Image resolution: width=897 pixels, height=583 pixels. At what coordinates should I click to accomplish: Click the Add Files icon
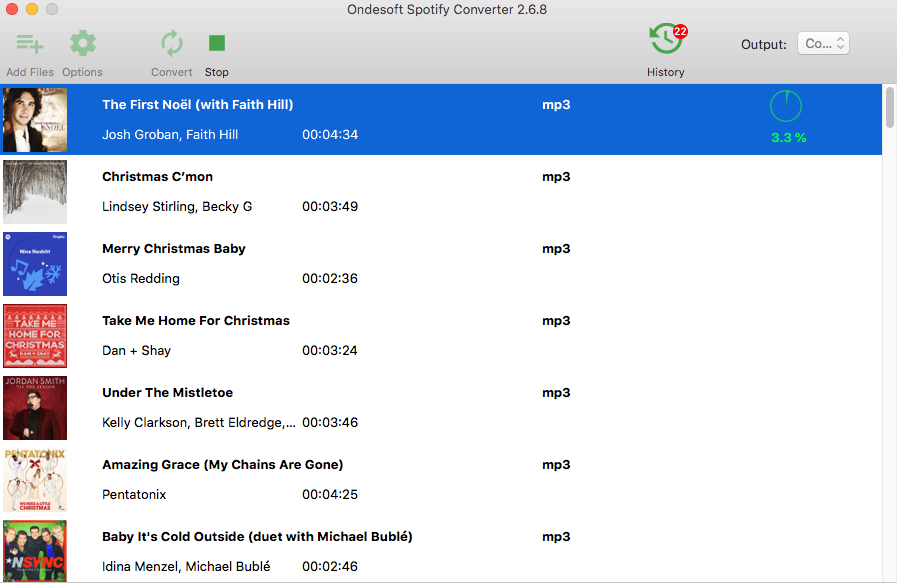tap(30, 43)
